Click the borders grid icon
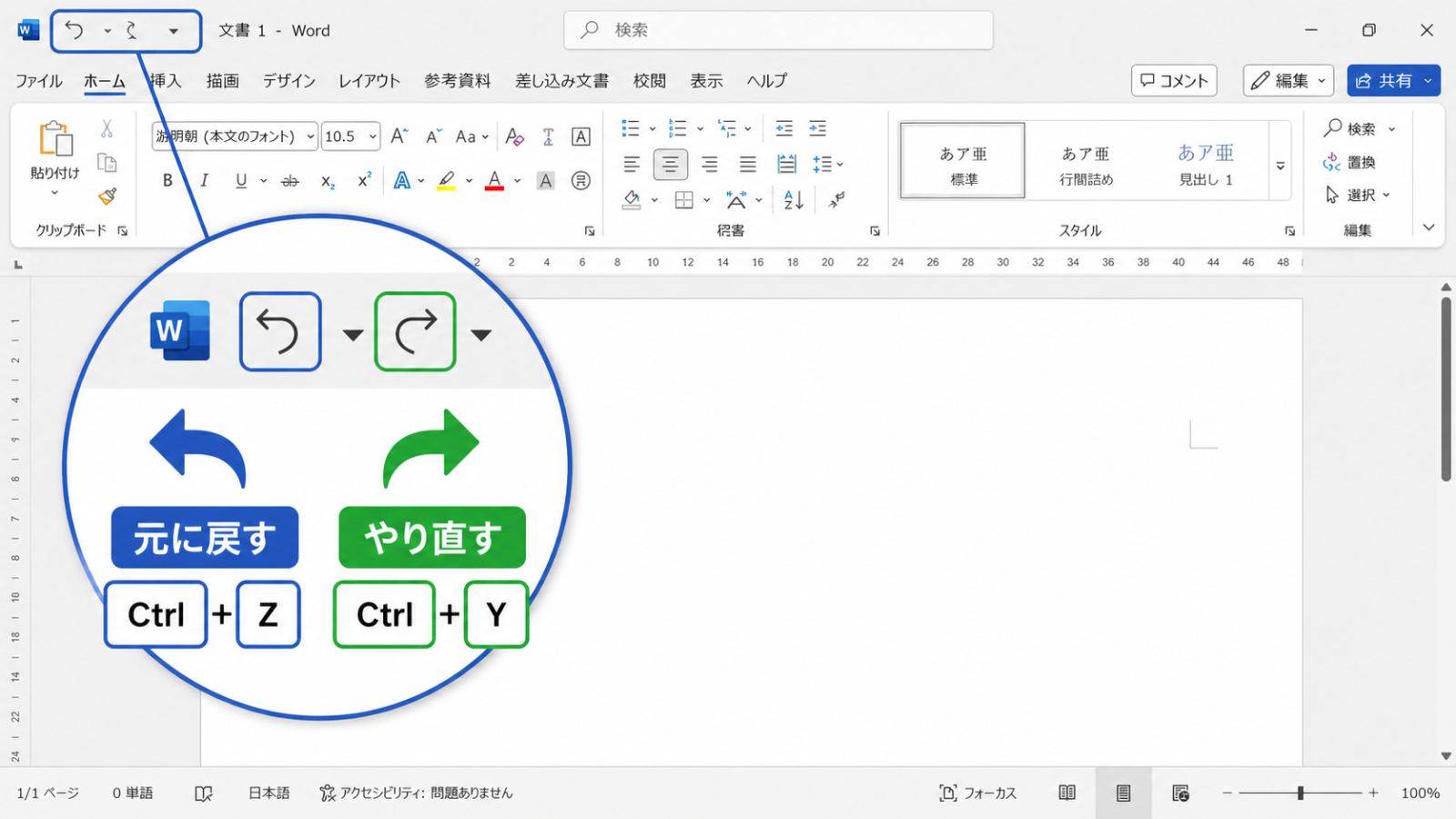The width and height of the screenshot is (1456, 819). click(x=684, y=200)
